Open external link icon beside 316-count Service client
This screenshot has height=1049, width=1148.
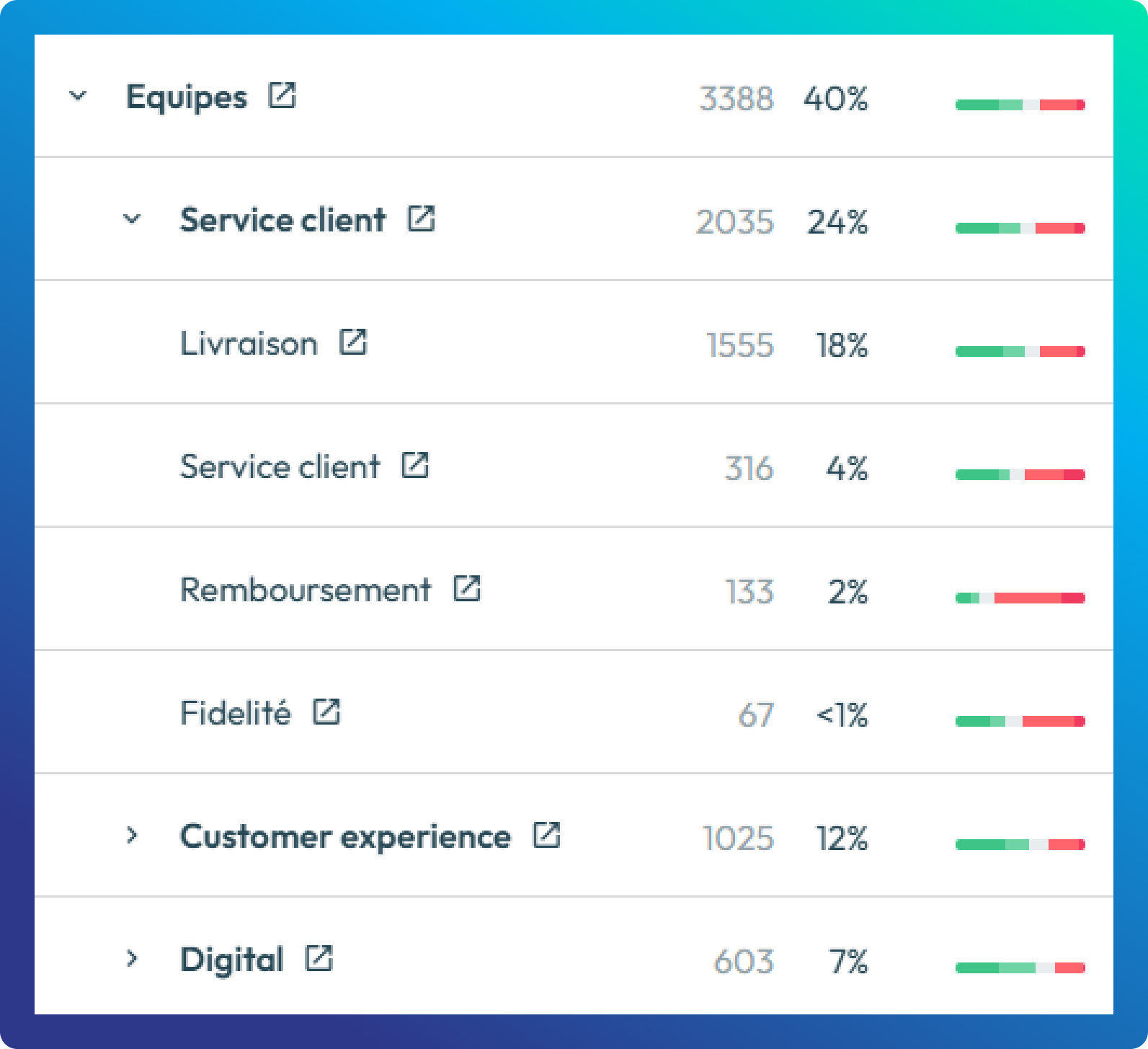tap(415, 465)
